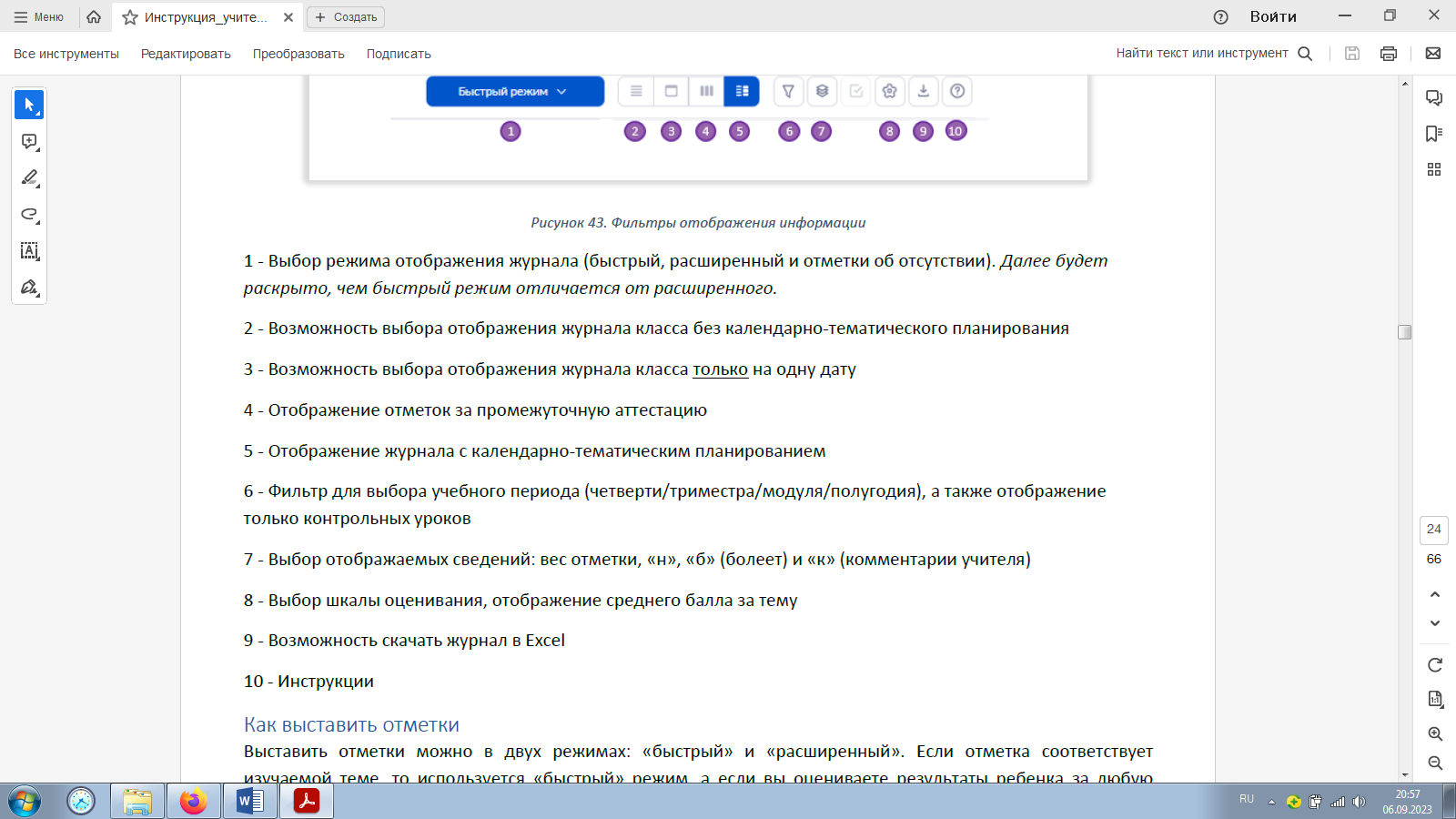Open Все инструменты menu

[x=66, y=54]
